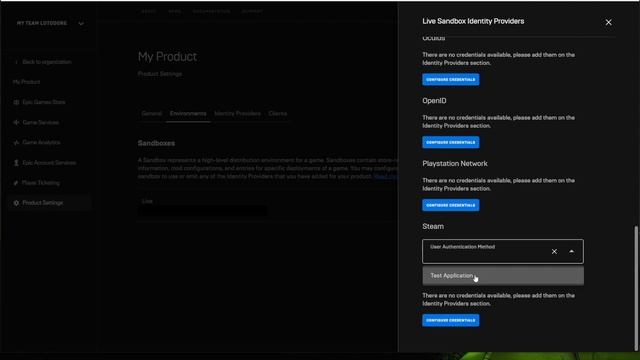Open the Game Analytics sidebar icon
Screen dimensions: 640x360
point(16,142)
